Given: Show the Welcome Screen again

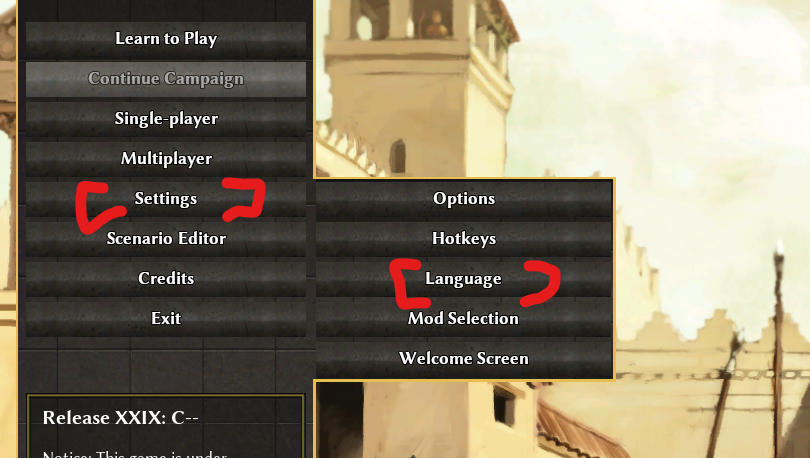Looking at the screenshot, I should click(463, 358).
